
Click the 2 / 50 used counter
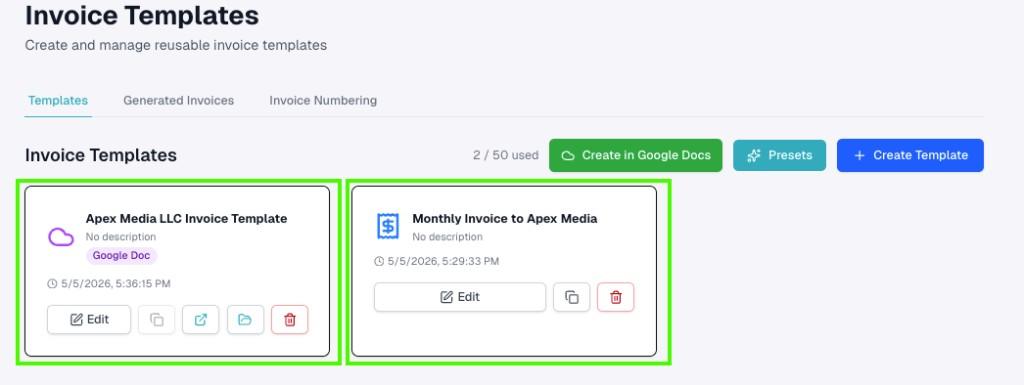505,155
